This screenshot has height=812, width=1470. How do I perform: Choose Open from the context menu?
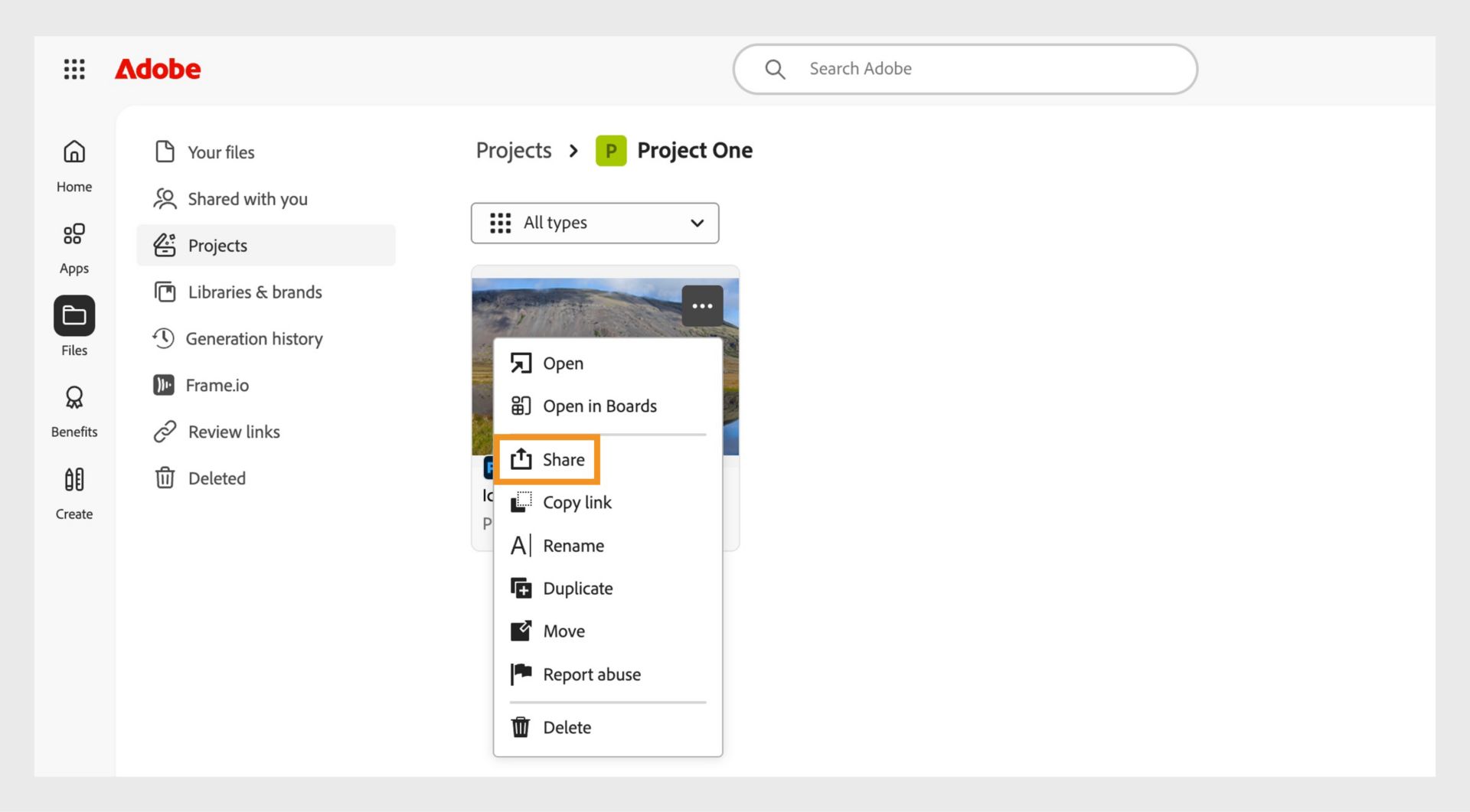[608, 364]
